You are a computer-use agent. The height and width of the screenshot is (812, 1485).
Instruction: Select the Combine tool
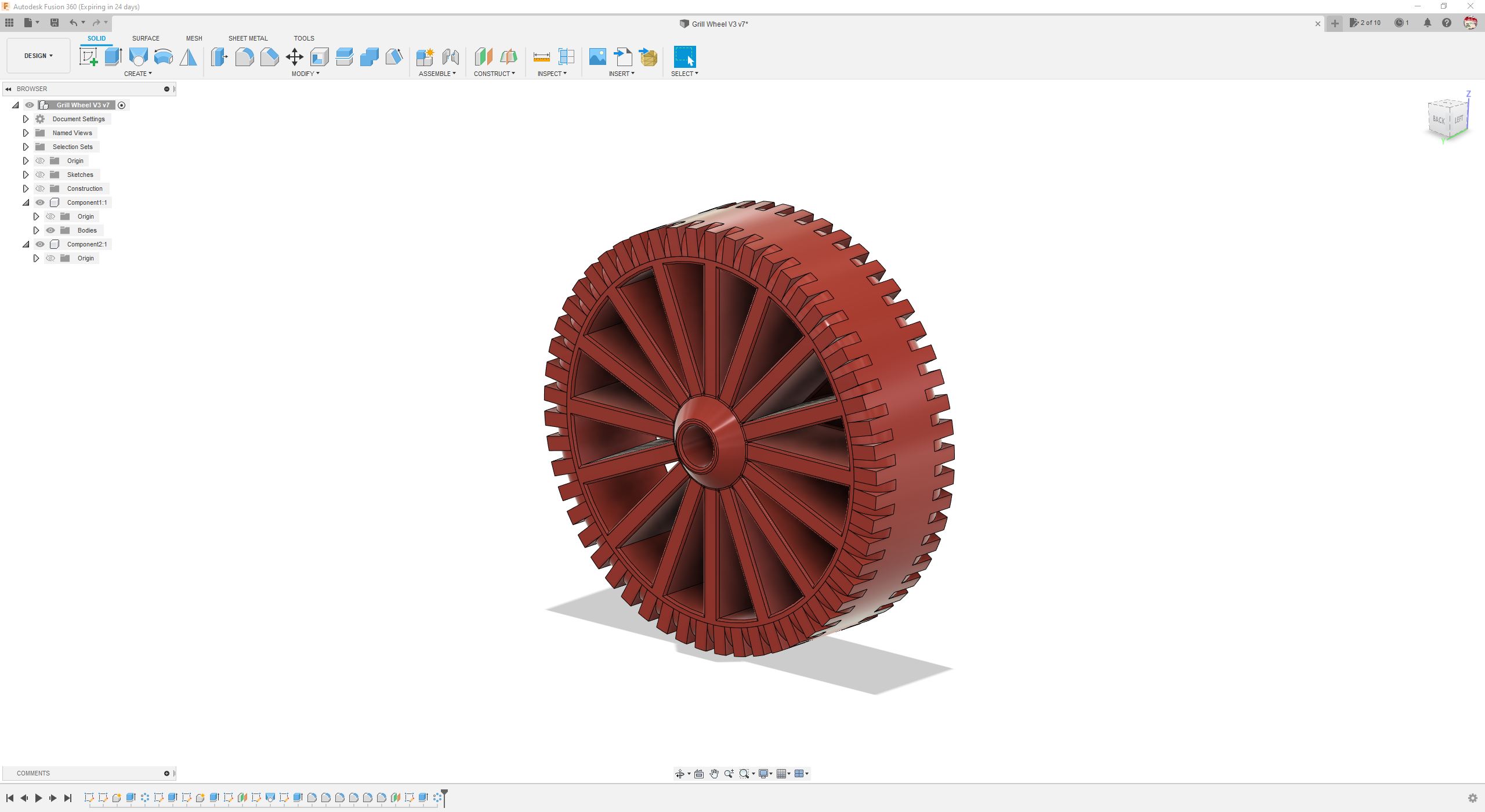(369, 57)
